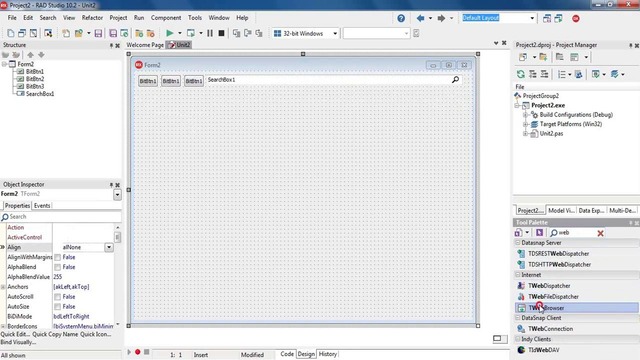This screenshot has height=360, width=640.
Task: Click the Quick Edit link
Action: (15, 334)
